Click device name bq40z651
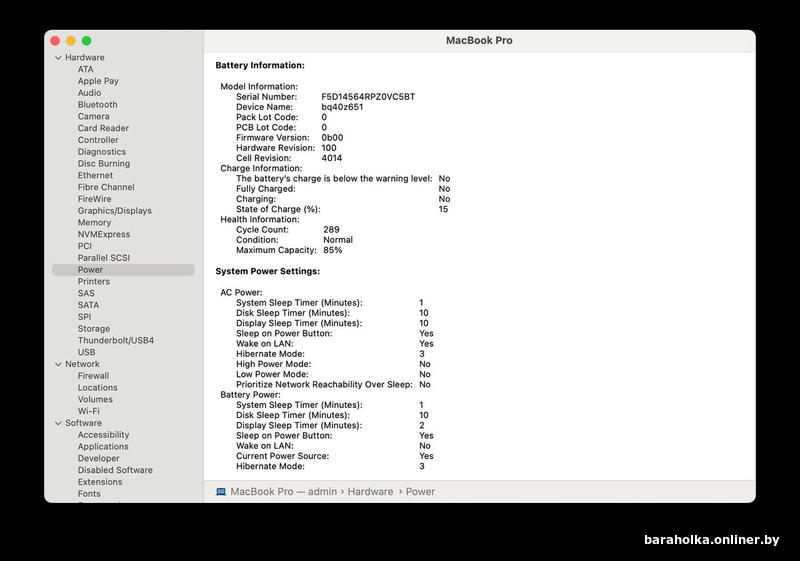Screen dimensions: 800x561 [342, 107]
